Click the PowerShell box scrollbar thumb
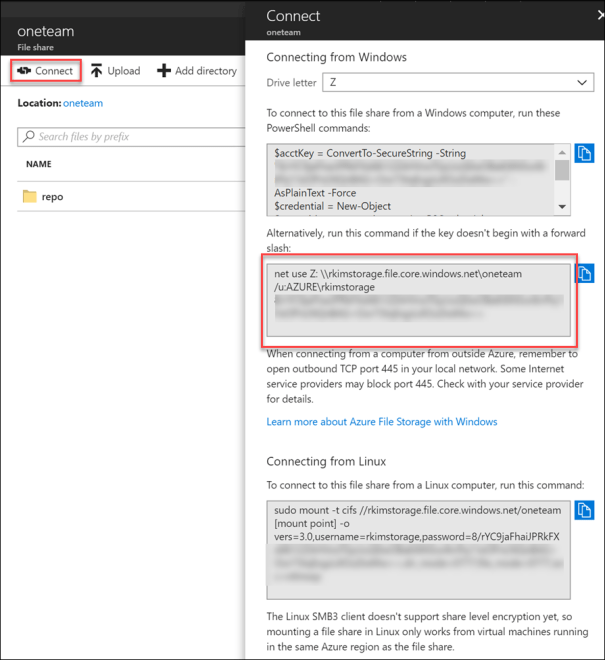 [562, 170]
